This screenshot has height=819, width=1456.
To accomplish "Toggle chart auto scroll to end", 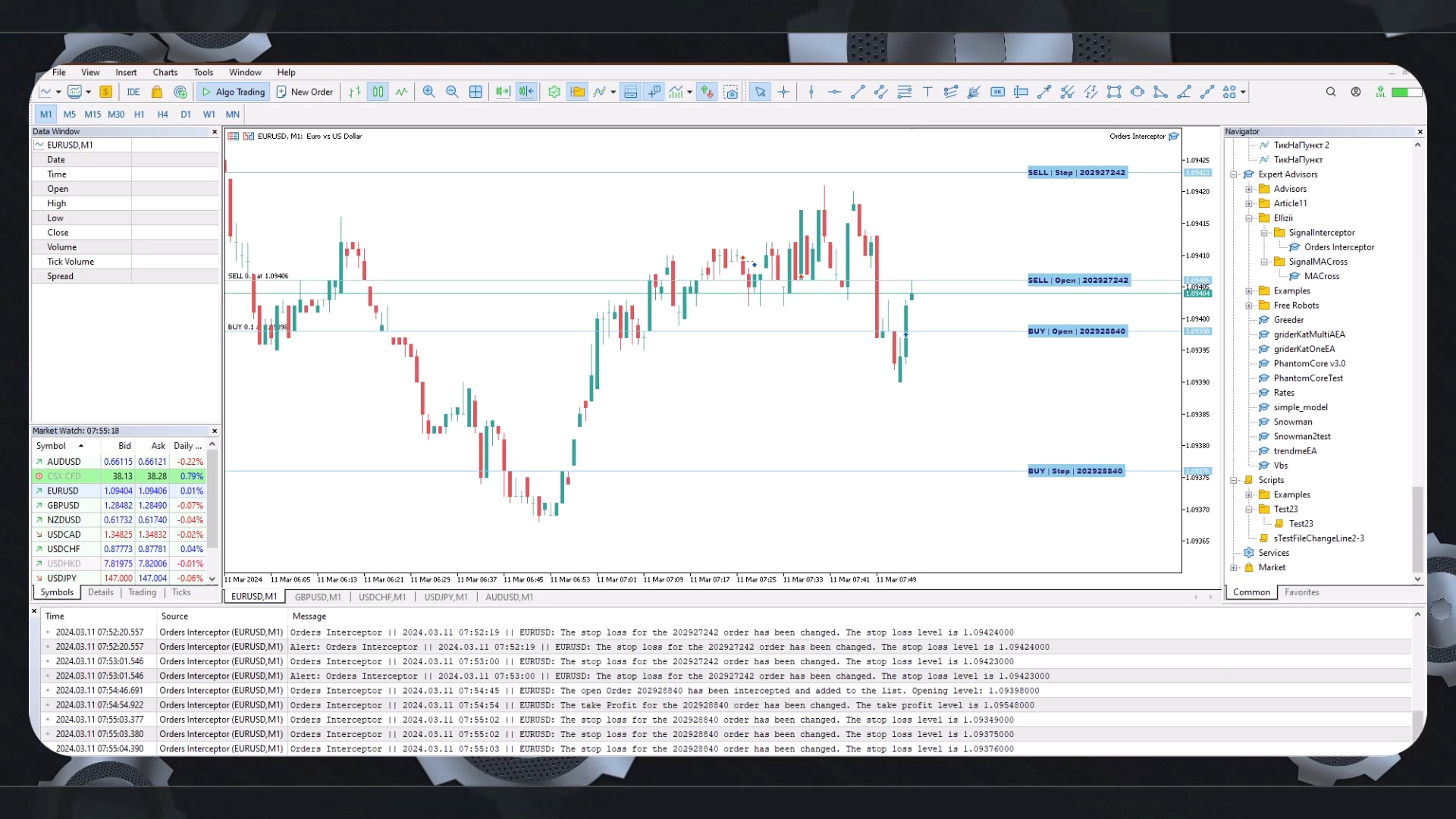I will pos(503,92).
